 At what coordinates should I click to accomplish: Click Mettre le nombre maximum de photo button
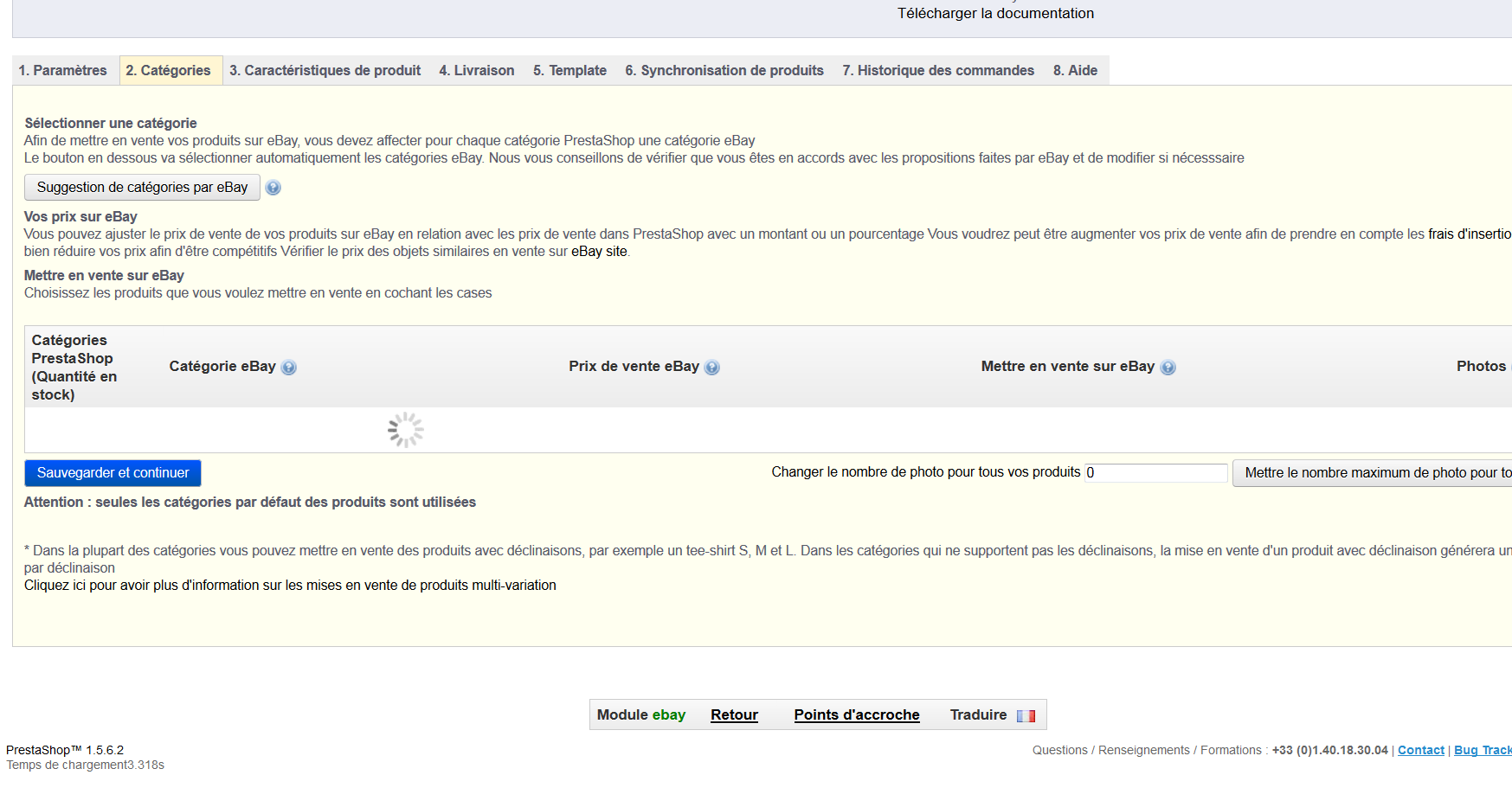pos(1373,473)
